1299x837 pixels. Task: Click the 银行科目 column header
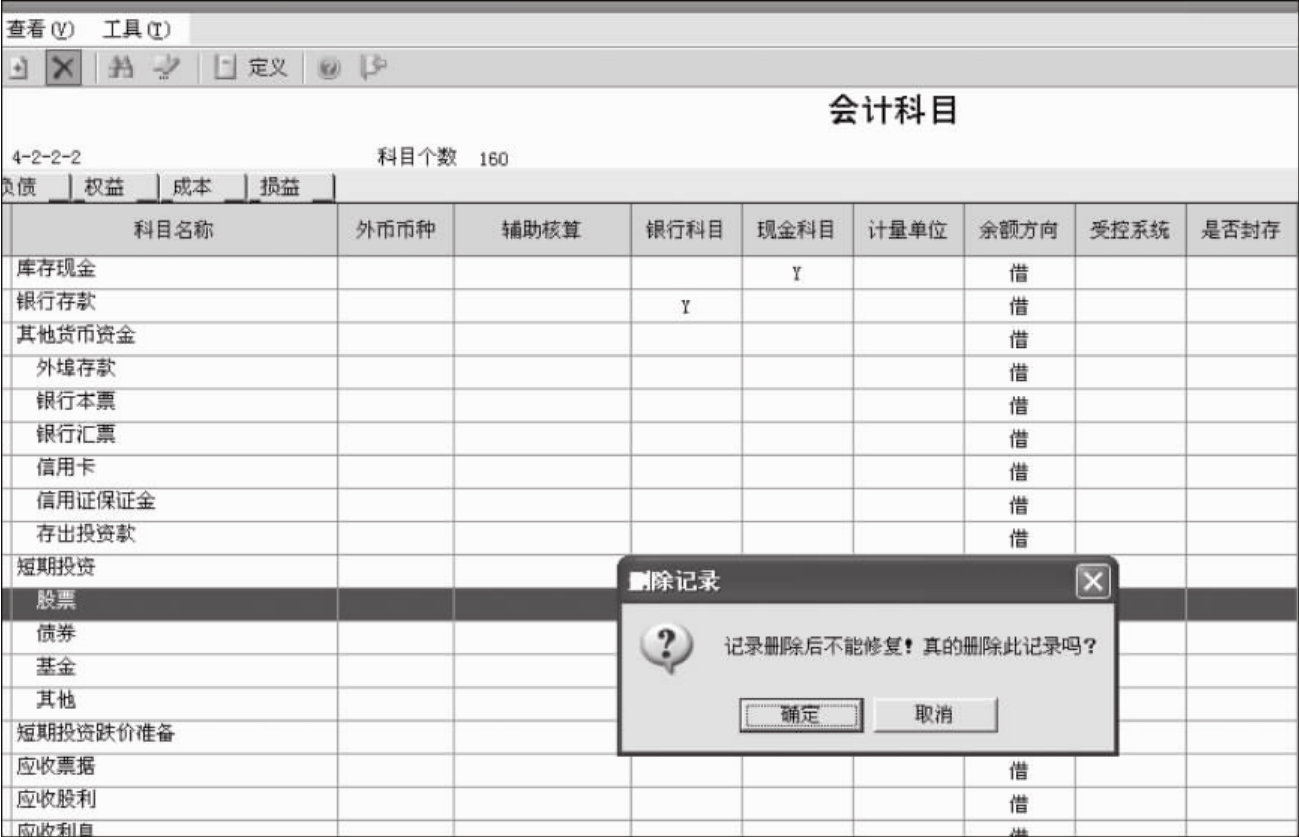coord(685,230)
